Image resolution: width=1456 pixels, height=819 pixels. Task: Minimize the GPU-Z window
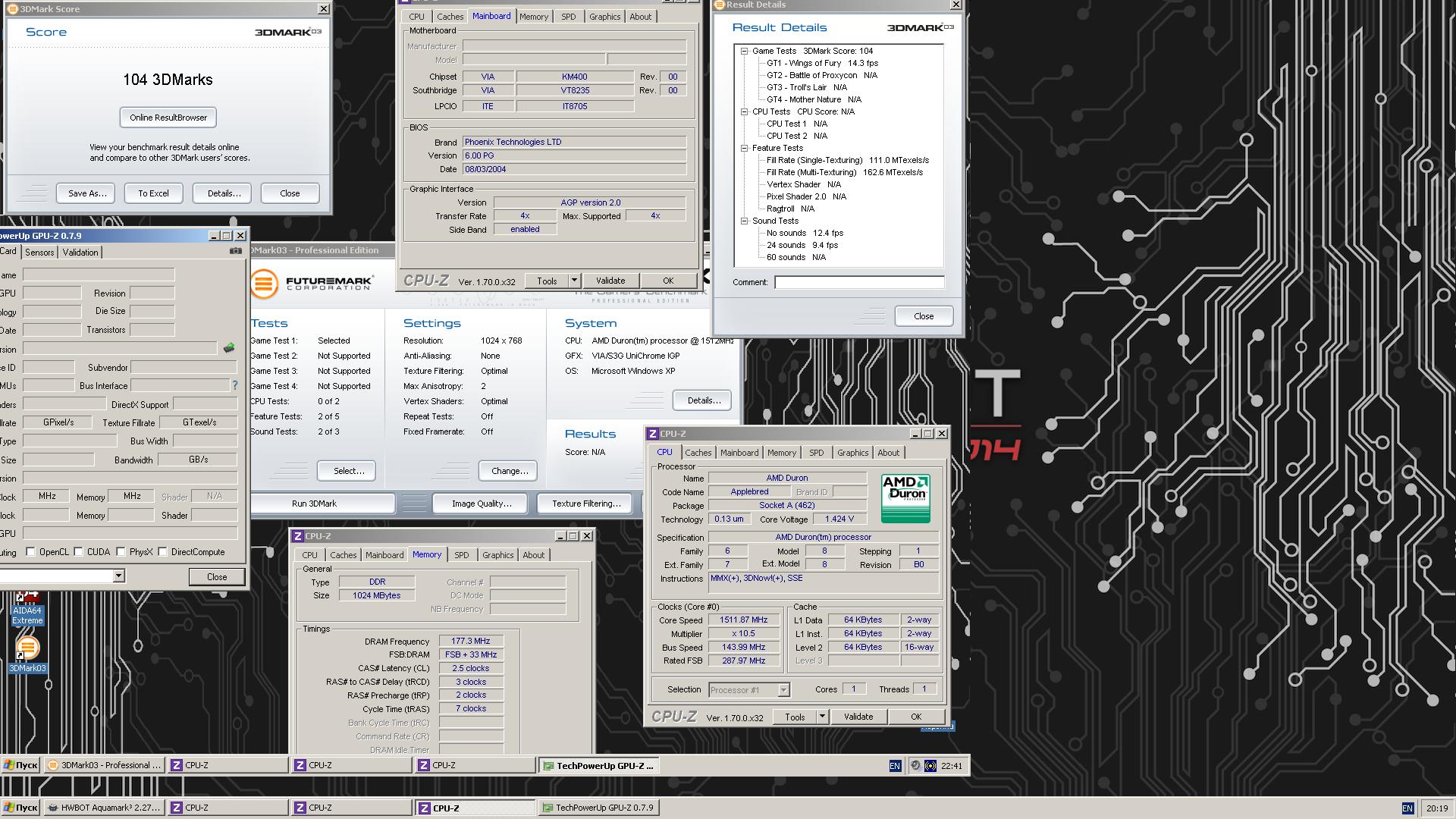click(214, 236)
